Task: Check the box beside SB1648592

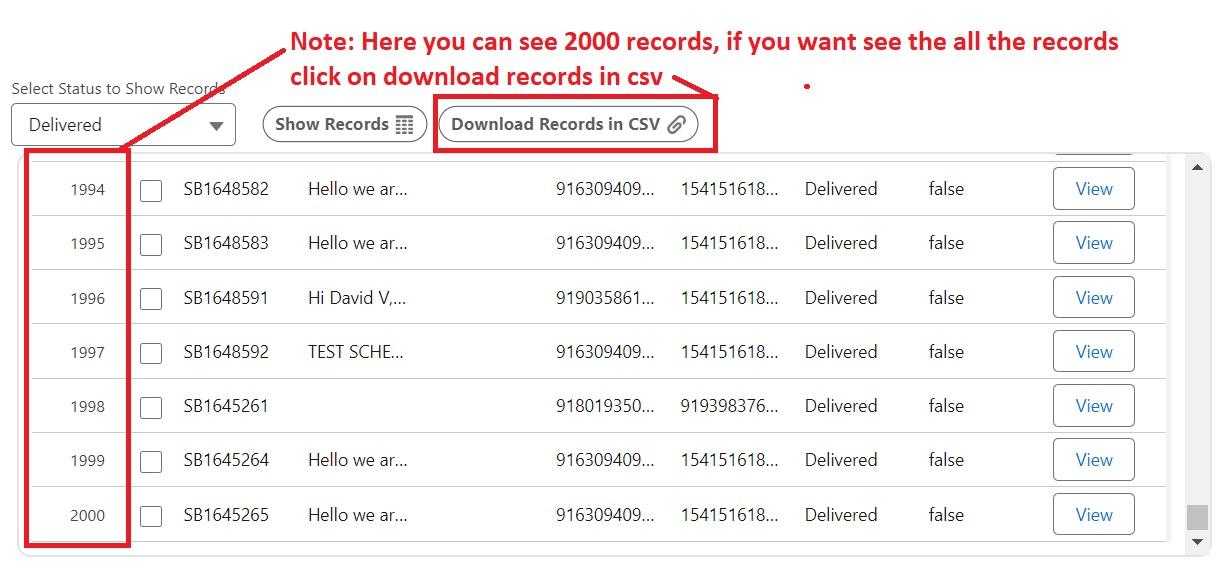Action: coord(151,353)
